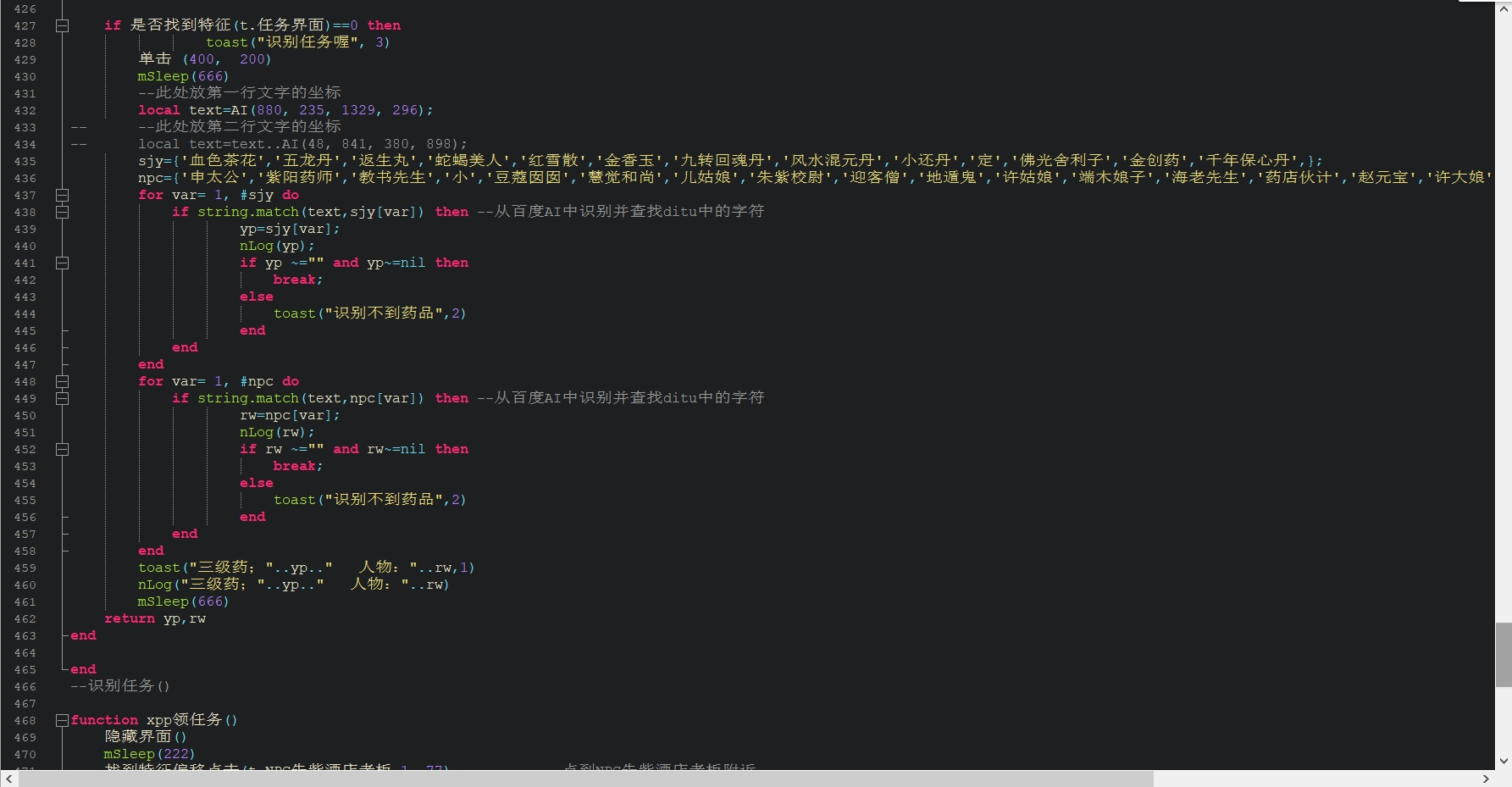Click 'break;' on line 442

click(298, 280)
